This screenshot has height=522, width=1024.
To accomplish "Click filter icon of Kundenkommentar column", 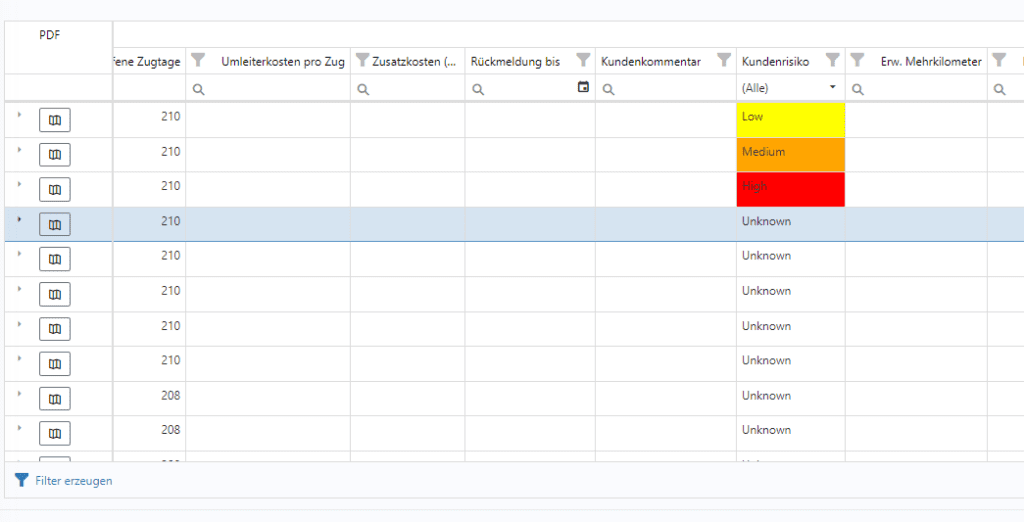I will pos(724,61).
